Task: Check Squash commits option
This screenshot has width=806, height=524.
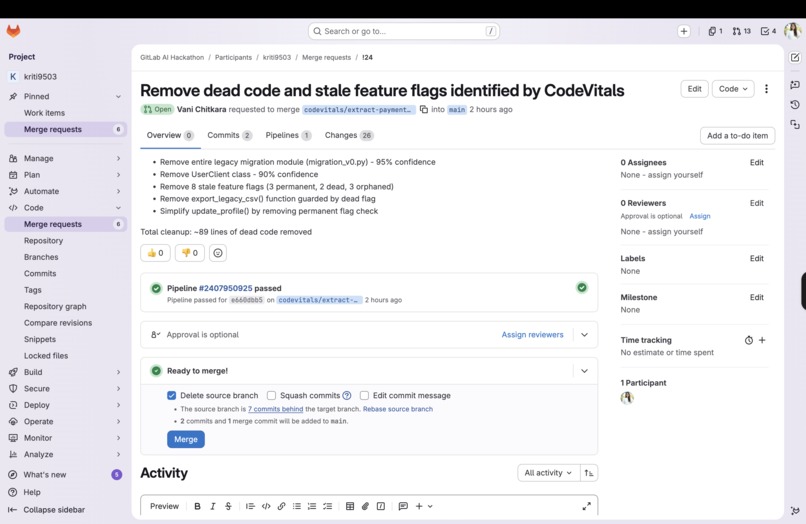Action: pos(271,395)
